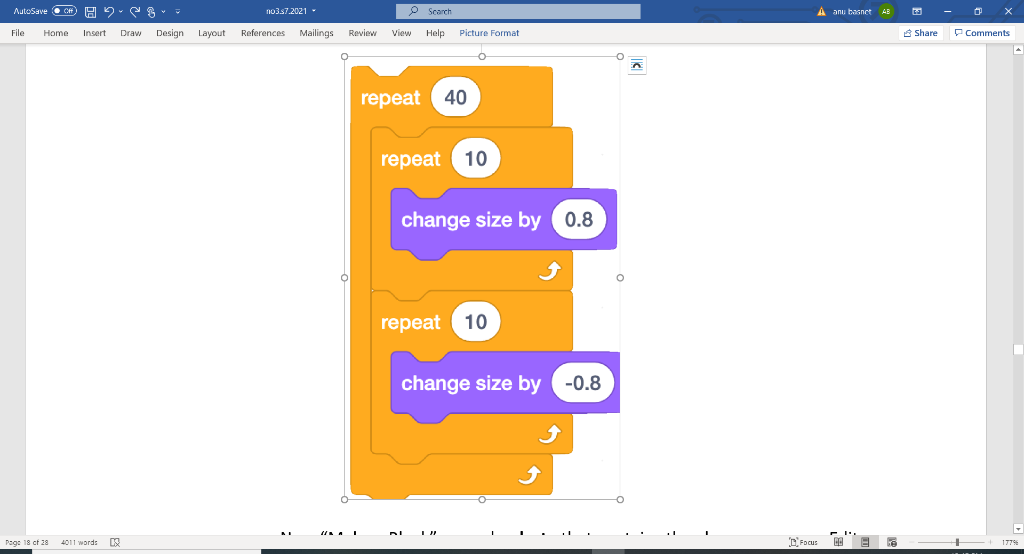Click the bottom-middle picture resize handle
The image size is (1024, 554).
[x=482, y=500]
